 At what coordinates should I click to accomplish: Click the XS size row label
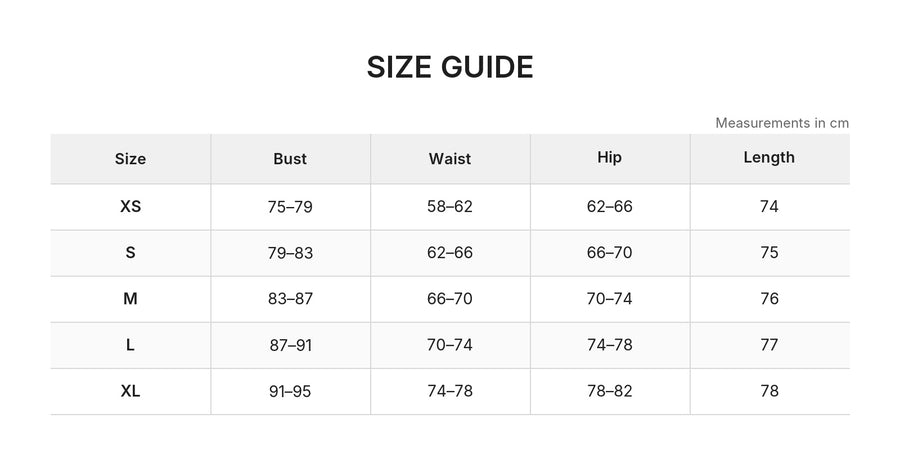click(130, 207)
